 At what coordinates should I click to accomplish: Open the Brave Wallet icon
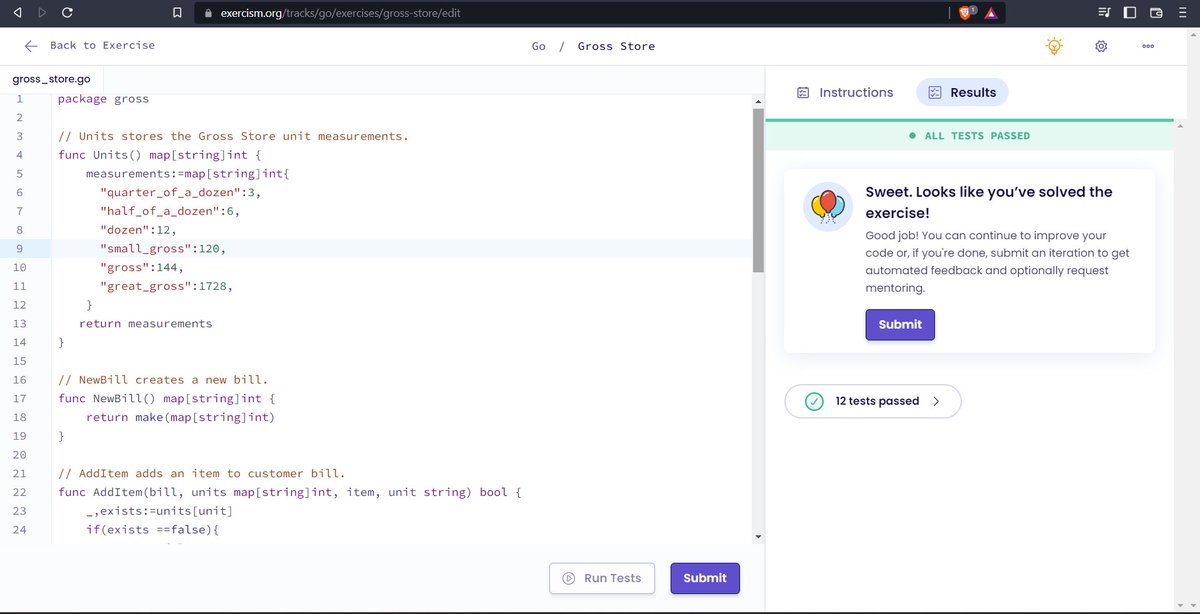coord(1156,13)
